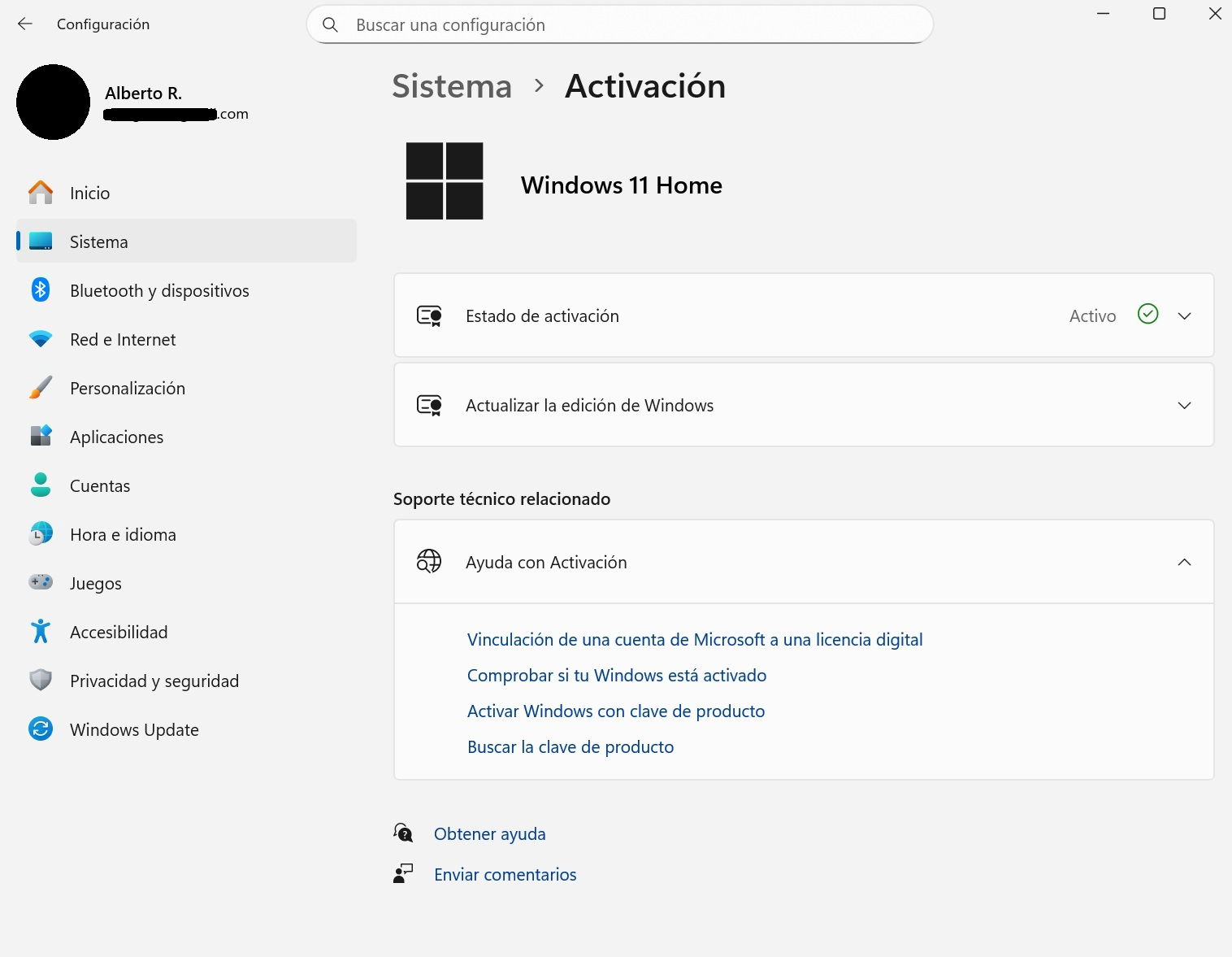This screenshot has width=1232, height=957.
Task: Expand Actualizar la edición de Windows
Action: 1184,405
